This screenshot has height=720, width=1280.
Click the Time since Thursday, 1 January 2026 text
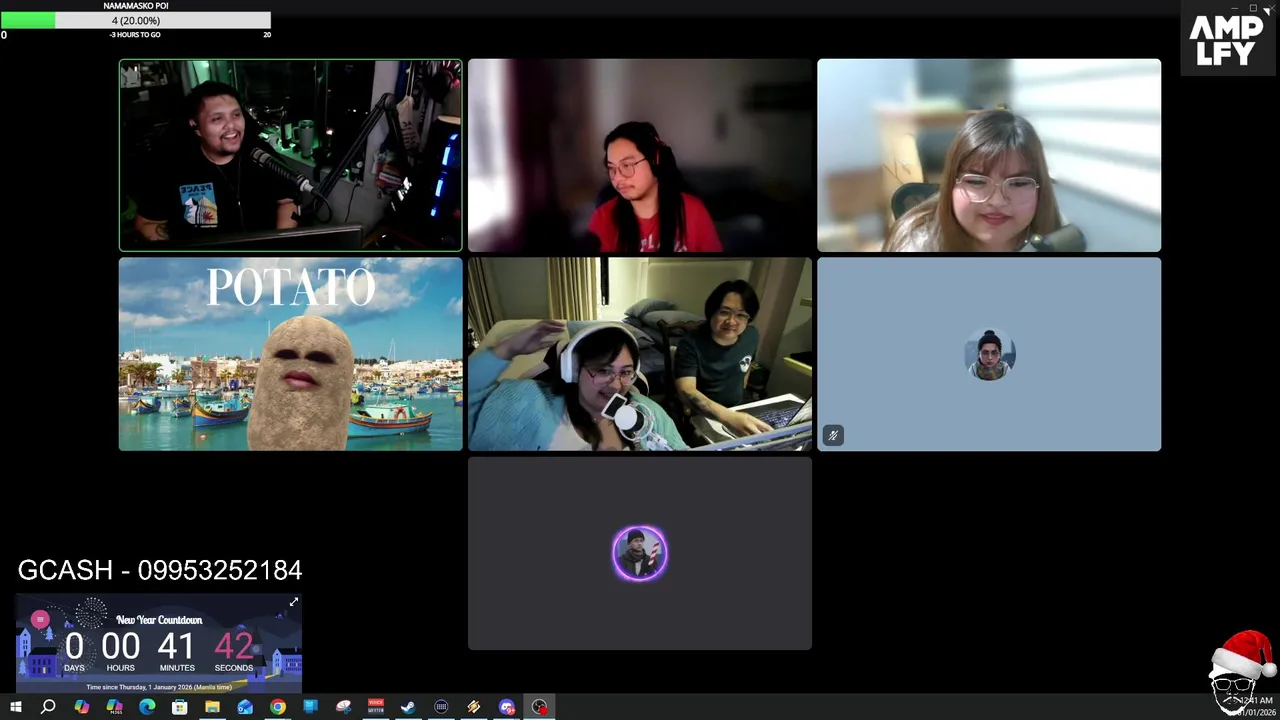click(x=159, y=687)
